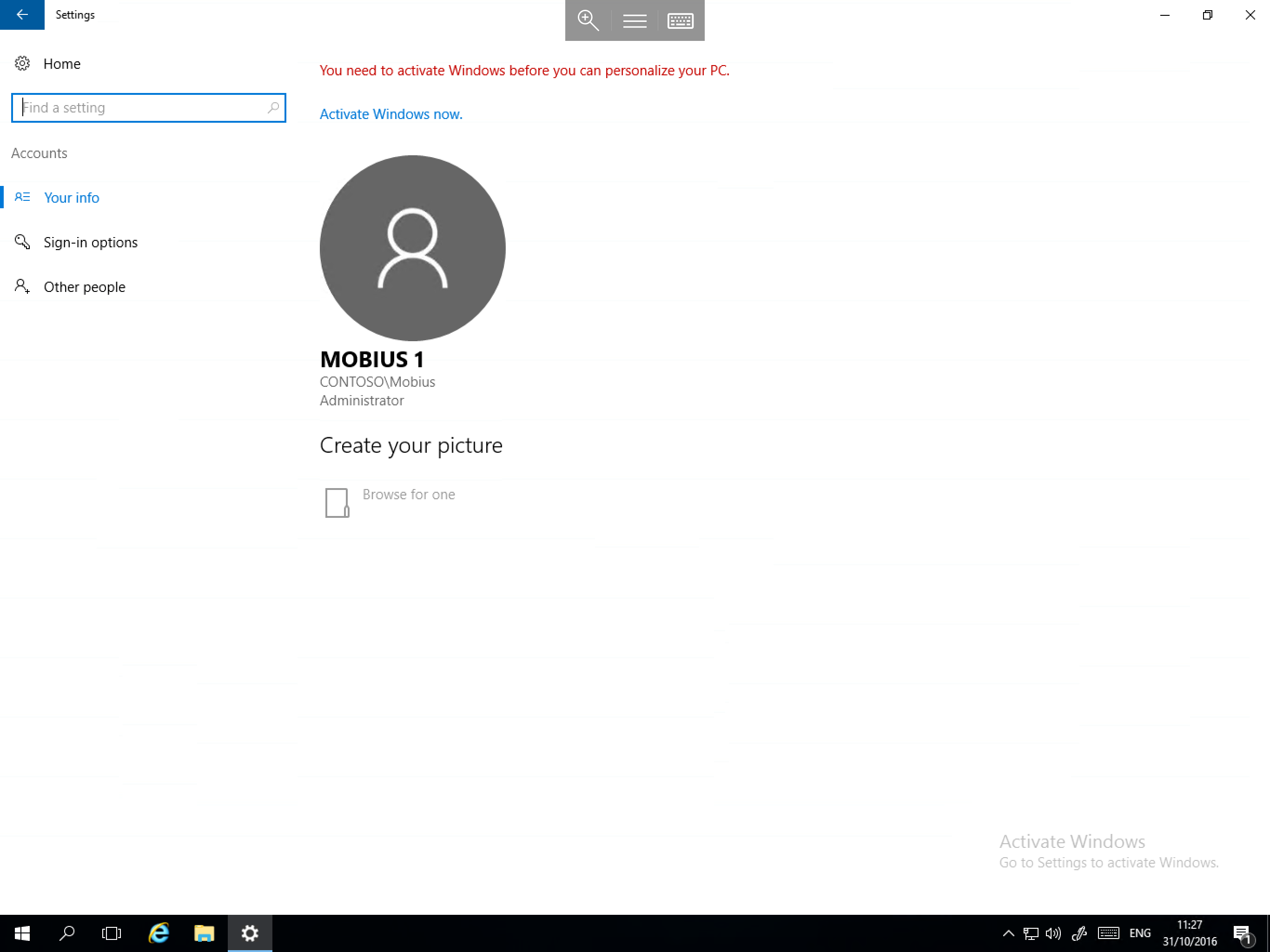Show hidden tray icons
The image size is (1270, 952).
coord(1008,933)
